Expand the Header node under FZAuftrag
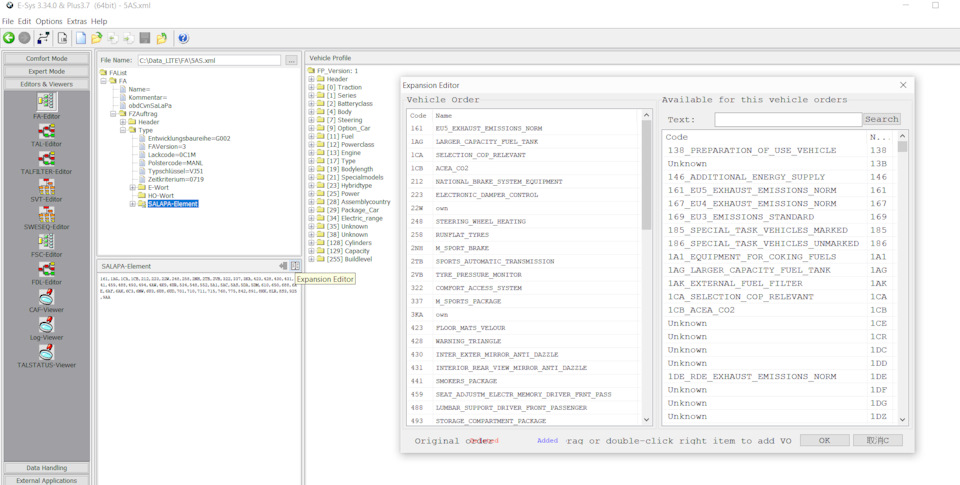Viewport: 960px width, 485px height. [123, 122]
